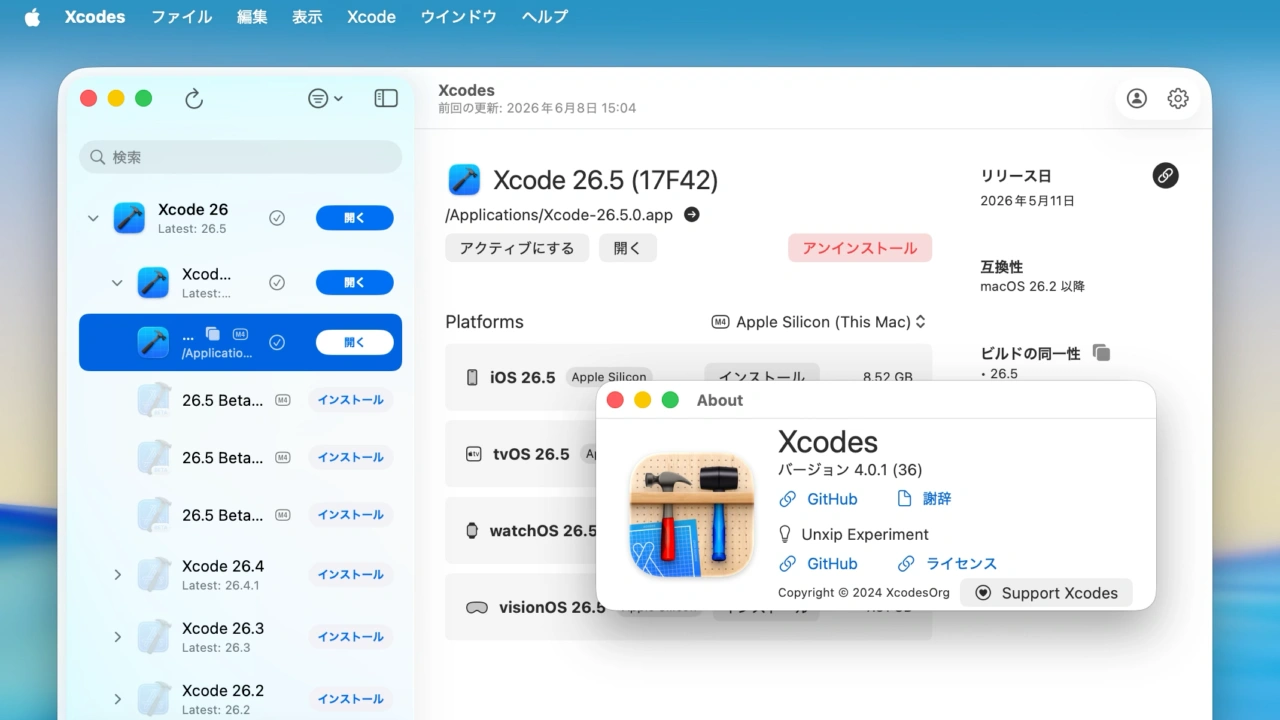Click release date text 2026年5月11日
Screen dimensions: 1280x720
point(1028,201)
